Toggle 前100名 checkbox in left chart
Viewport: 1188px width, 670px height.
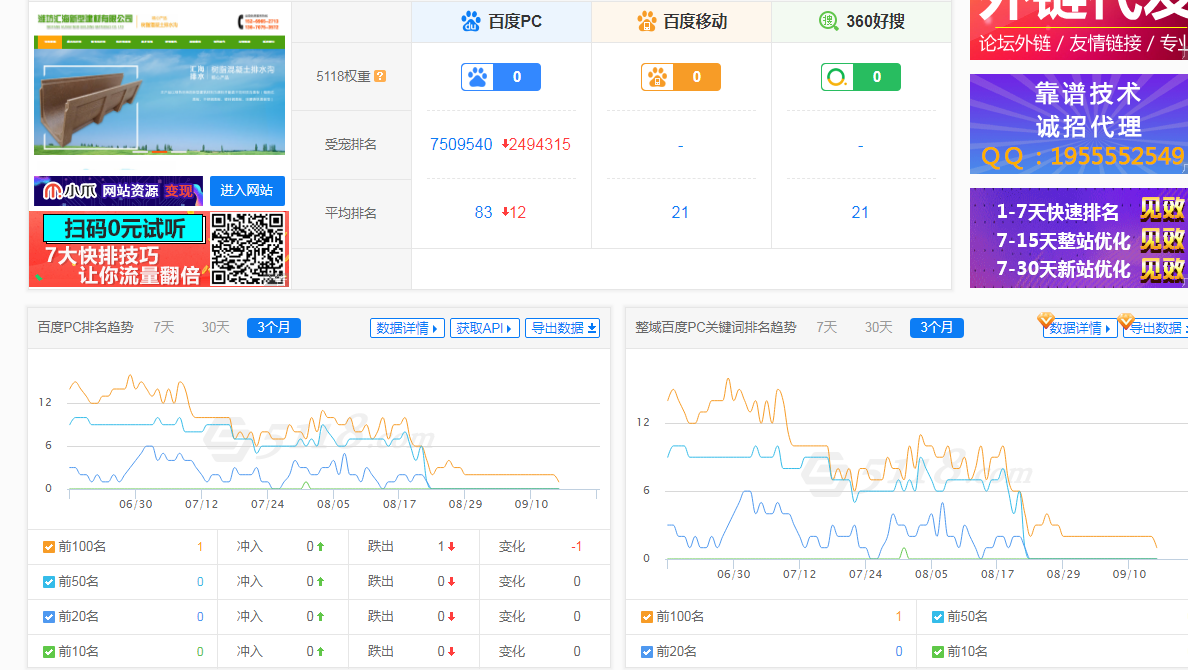pos(48,546)
